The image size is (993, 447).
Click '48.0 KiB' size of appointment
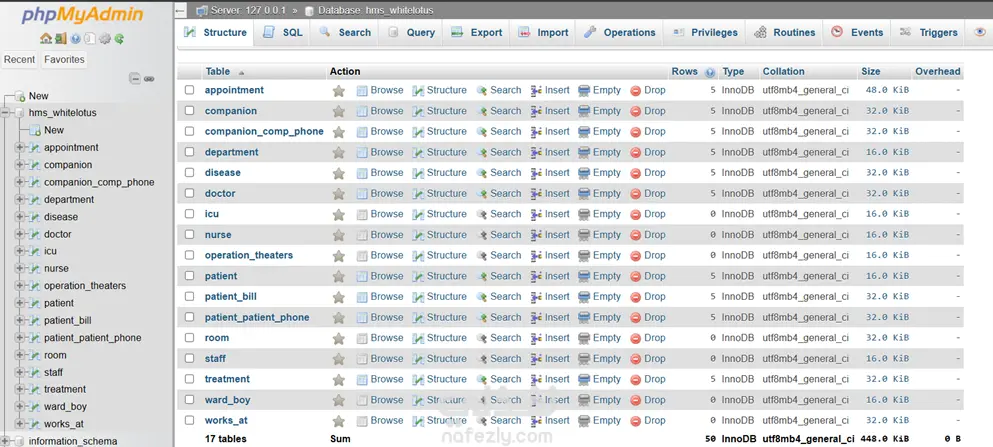(887, 91)
